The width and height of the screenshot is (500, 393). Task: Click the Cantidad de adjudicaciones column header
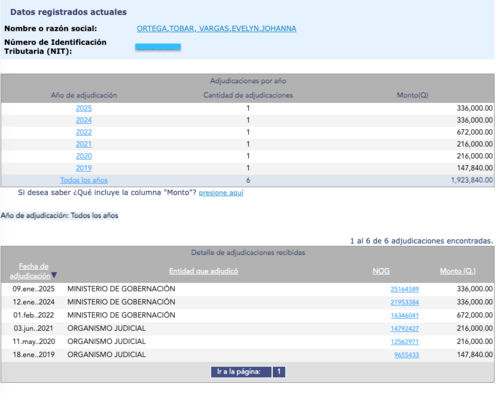click(248, 95)
